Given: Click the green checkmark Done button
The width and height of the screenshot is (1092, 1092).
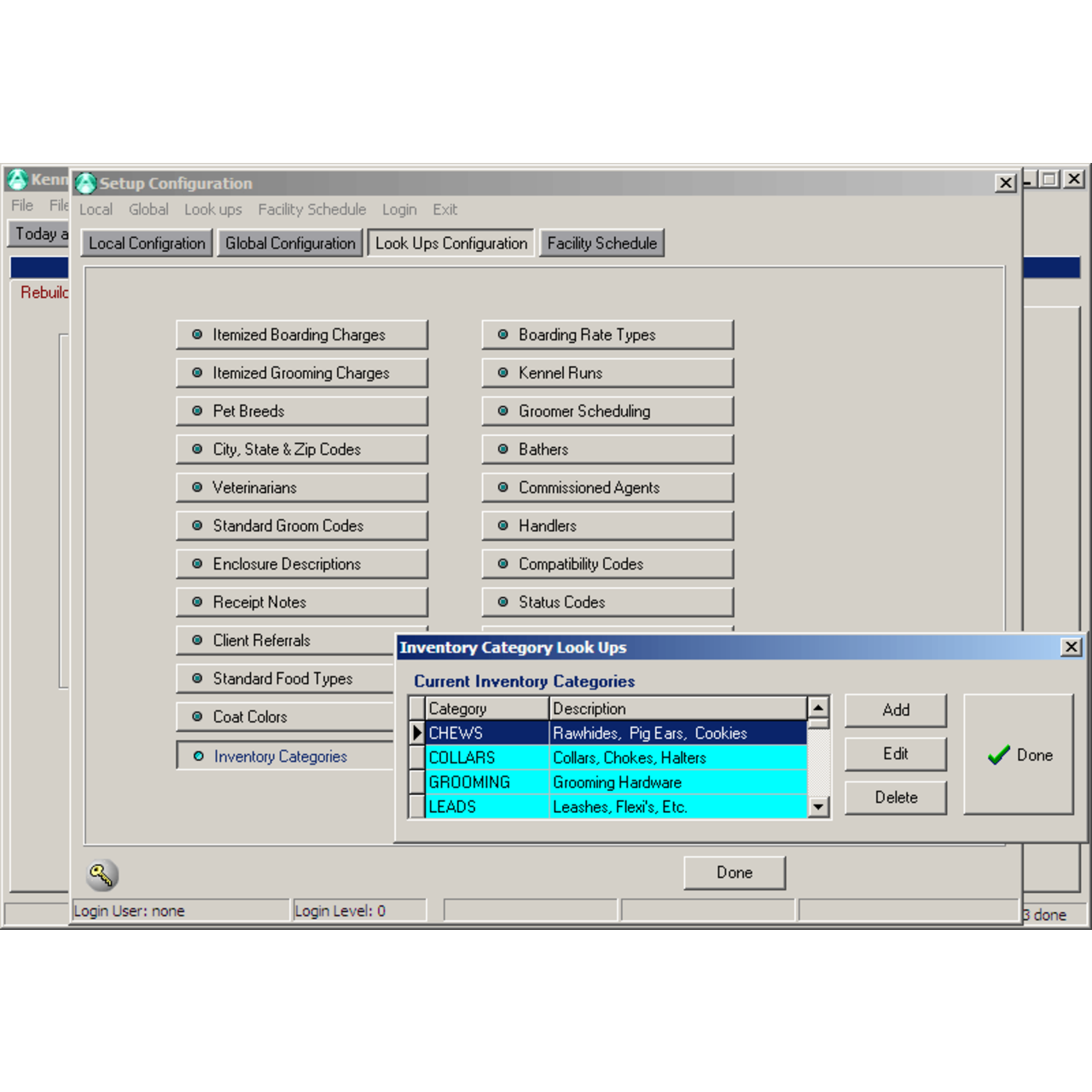Looking at the screenshot, I should coord(1019,755).
